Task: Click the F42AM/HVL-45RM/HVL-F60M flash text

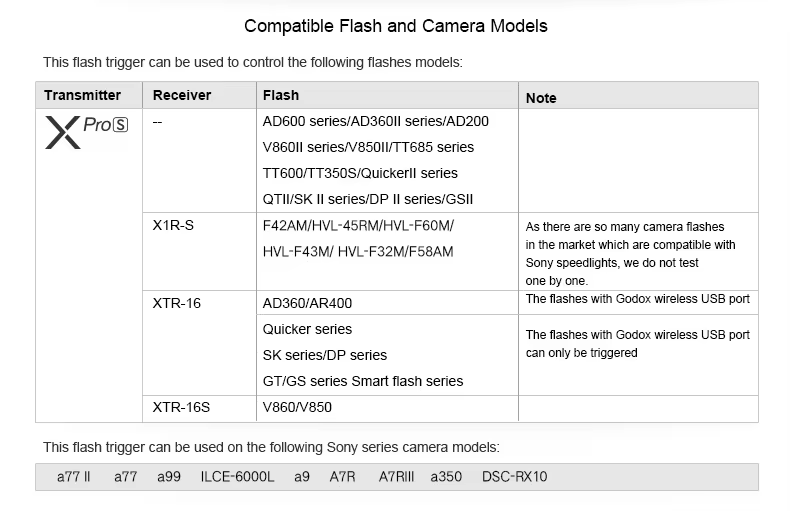Action: coord(358,225)
